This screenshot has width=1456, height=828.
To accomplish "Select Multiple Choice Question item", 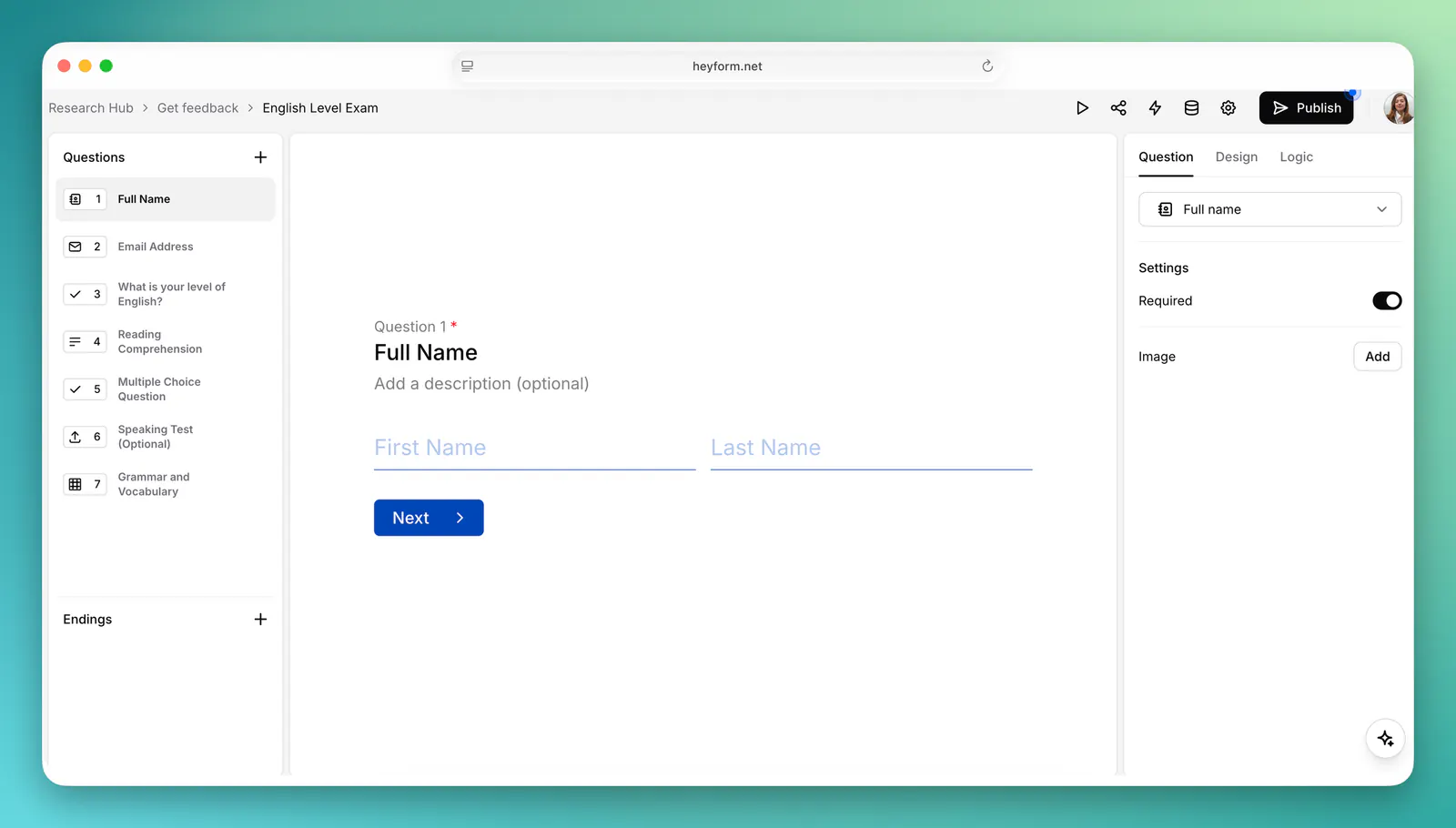I will 166,389.
